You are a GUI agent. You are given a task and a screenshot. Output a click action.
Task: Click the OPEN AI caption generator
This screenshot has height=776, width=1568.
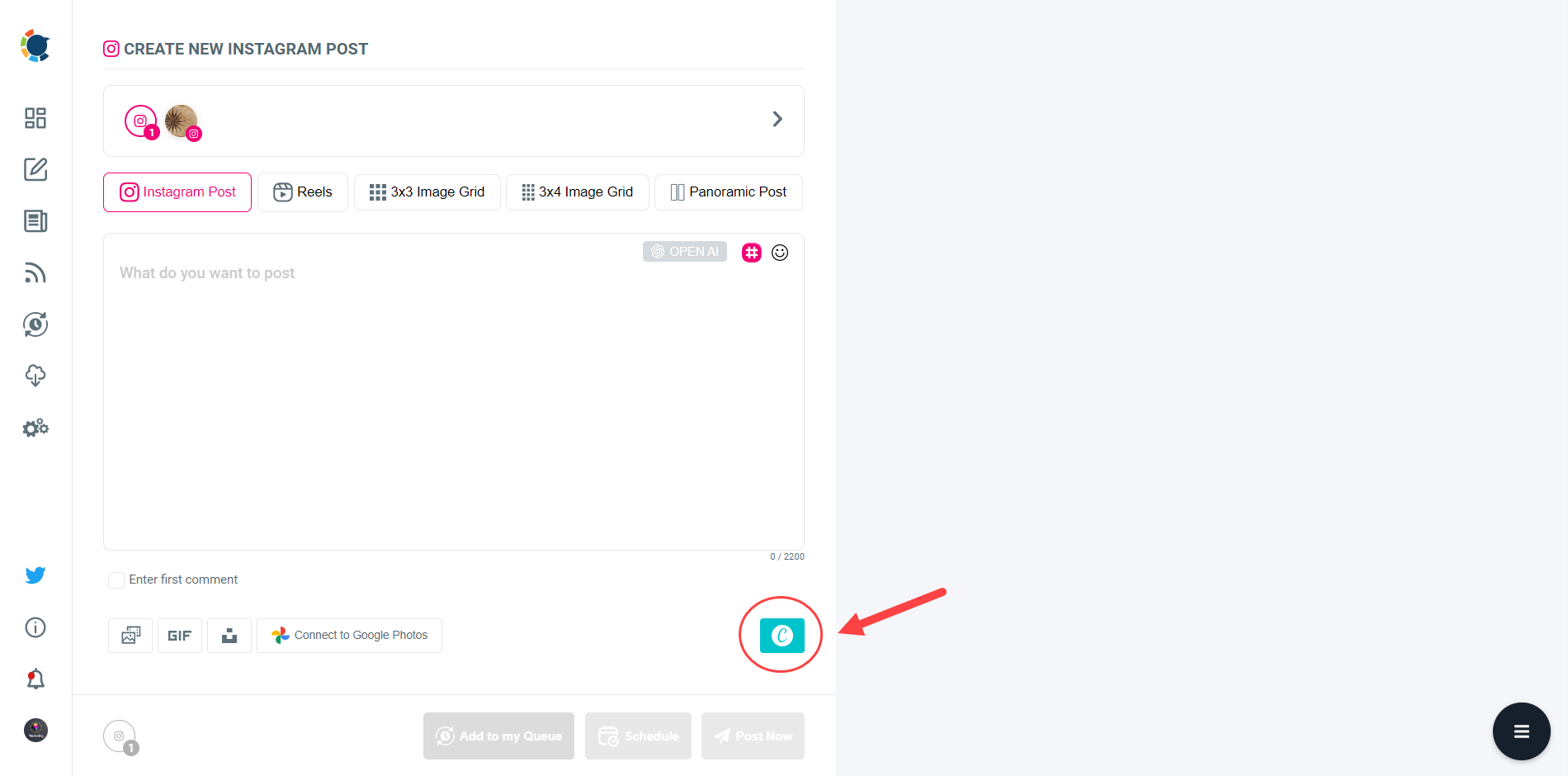click(684, 251)
